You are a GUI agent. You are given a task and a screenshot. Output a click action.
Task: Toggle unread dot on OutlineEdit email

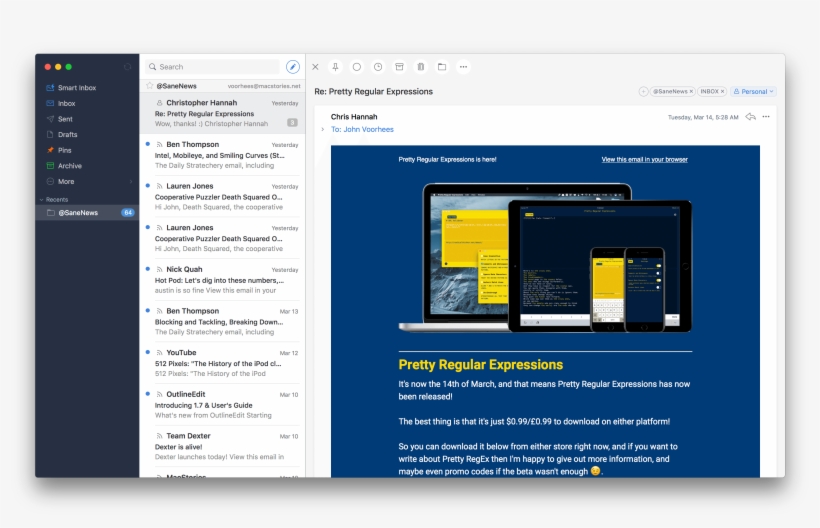[x=147, y=394]
